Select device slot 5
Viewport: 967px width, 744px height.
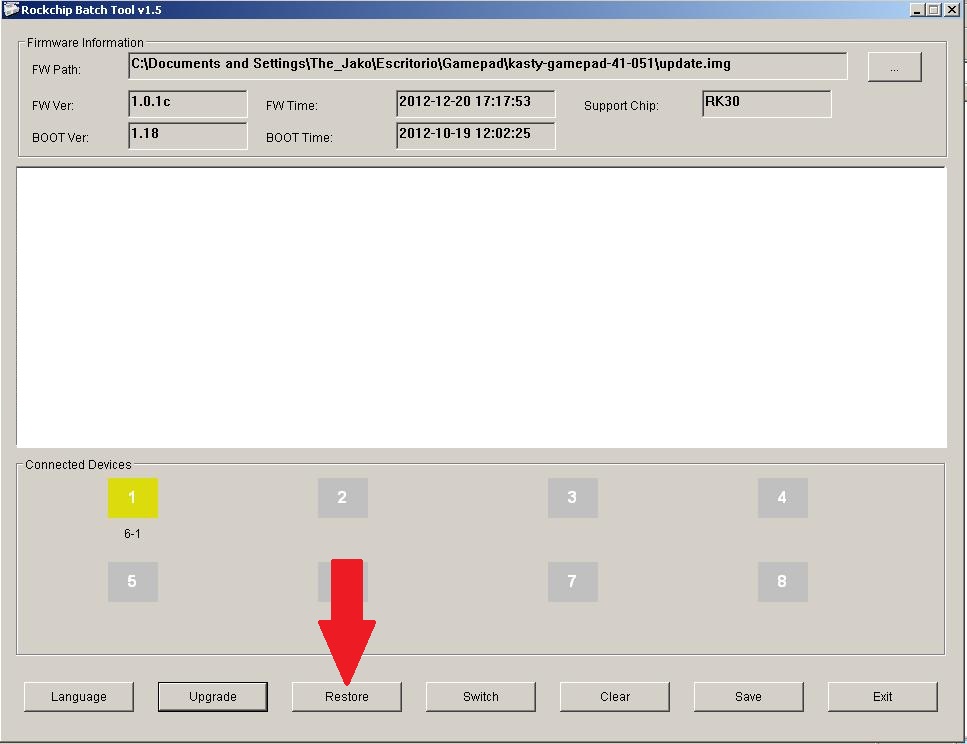pyautogui.click(x=133, y=581)
